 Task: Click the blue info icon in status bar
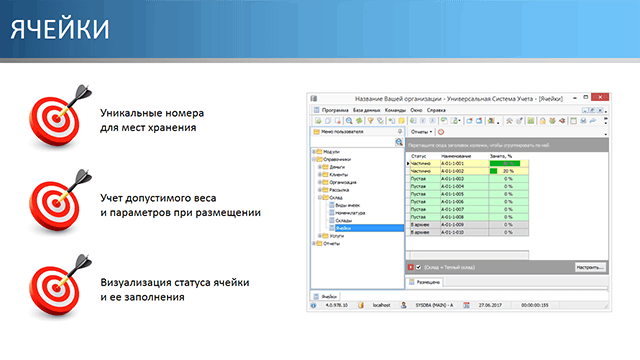[x=313, y=305]
